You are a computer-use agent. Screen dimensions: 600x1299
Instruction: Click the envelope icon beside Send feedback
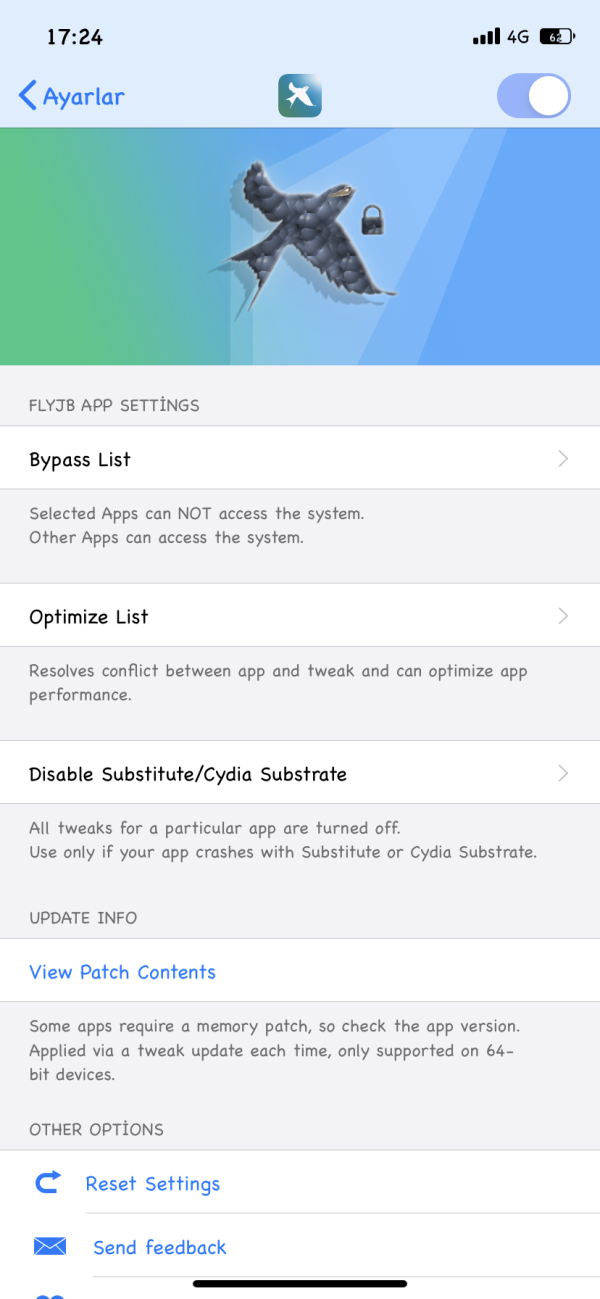coord(49,1246)
